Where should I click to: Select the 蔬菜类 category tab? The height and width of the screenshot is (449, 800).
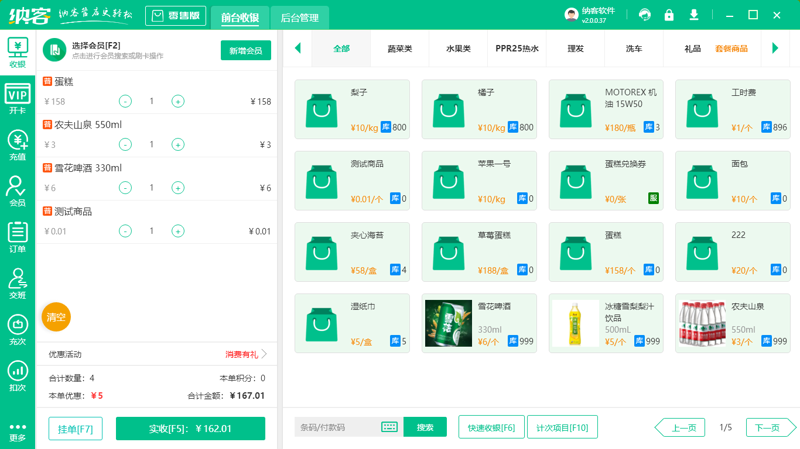(399, 48)
